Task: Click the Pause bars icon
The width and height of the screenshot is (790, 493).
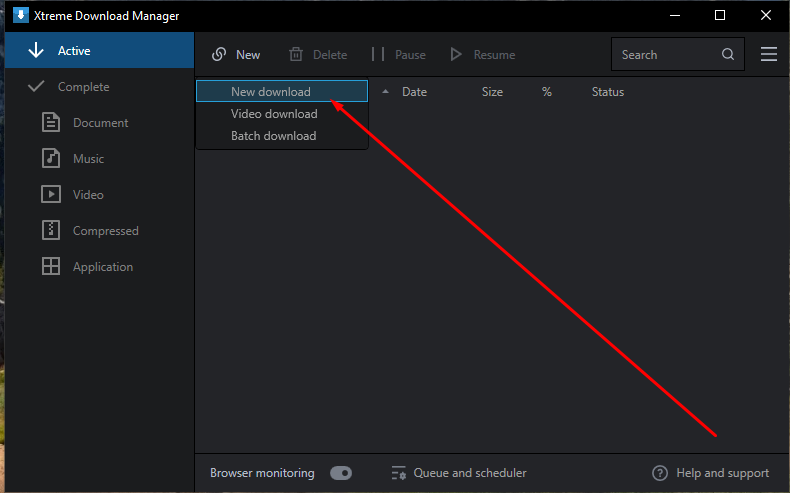Action: pyautogui.click(x=378, y=54)
